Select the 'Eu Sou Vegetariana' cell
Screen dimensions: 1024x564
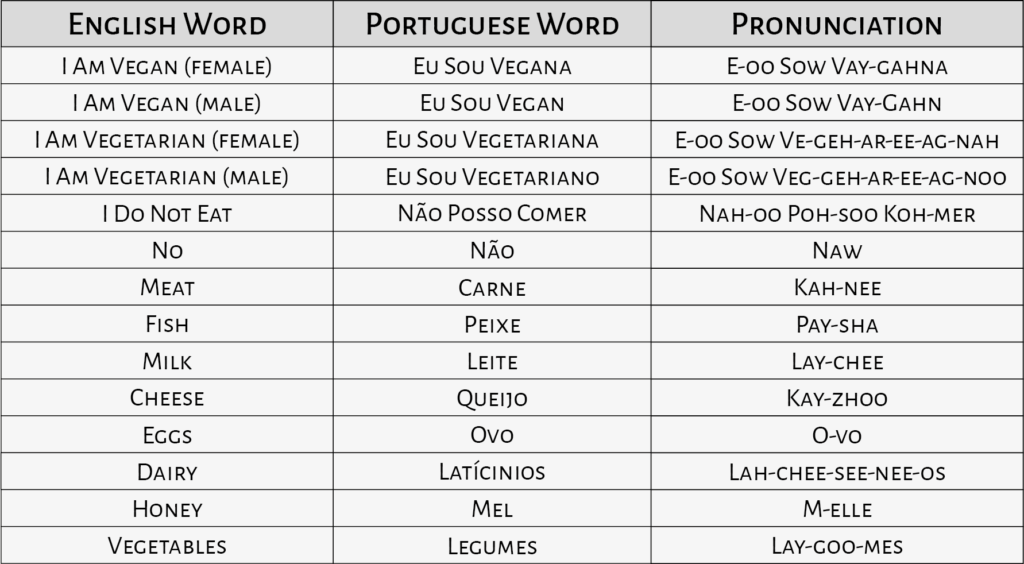pos(492,139)
